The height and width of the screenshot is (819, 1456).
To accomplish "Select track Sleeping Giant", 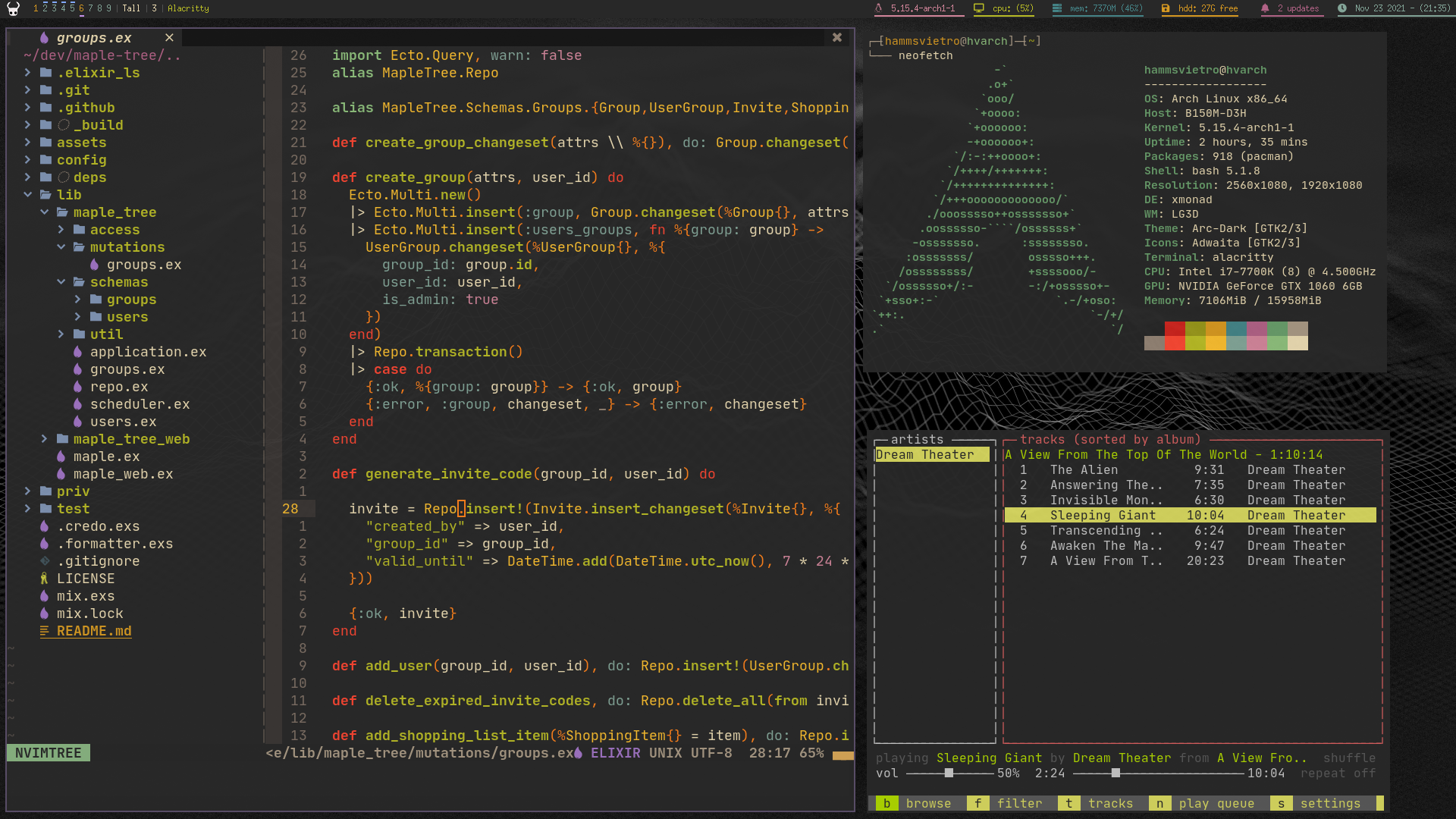I will coord(1190,516).
